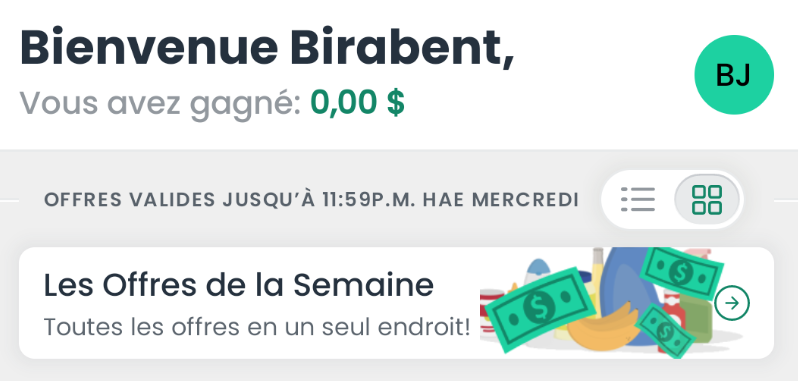Click the red ketchup bottle graphic
This screenshot has width=798, height=381.
coord(671,315)
